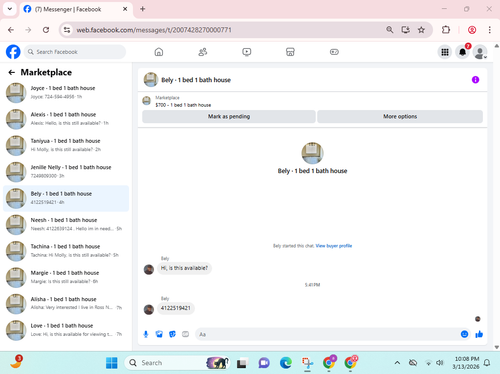The image size is (500, 374).
Task: Click Bely's avatar beside the phone number message
Action: [149, 309]
